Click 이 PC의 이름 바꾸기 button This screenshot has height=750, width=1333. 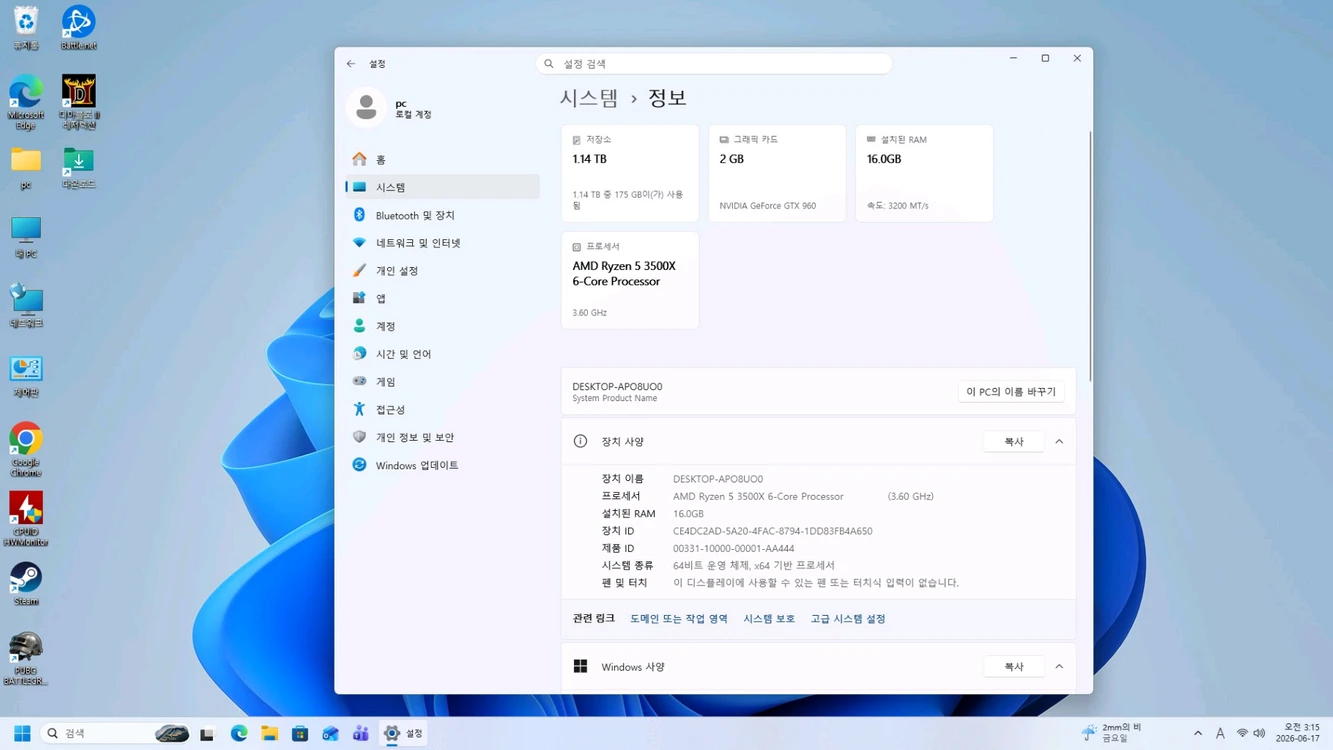coord(1011,392)
